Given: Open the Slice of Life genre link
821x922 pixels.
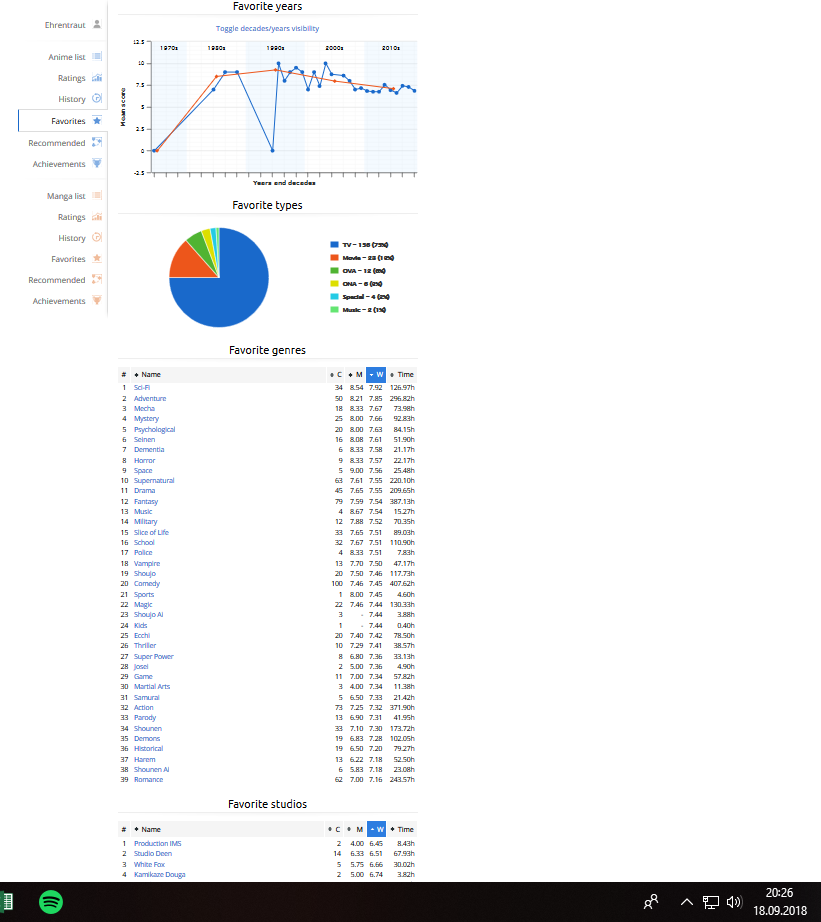Looking at the screenshot, I should tap(151, 532).
